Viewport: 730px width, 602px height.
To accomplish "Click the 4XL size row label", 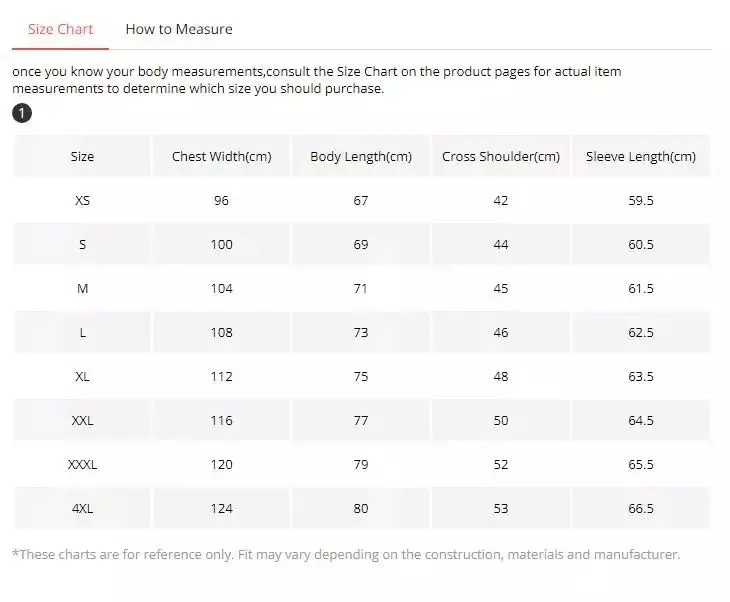I will 82,508.
